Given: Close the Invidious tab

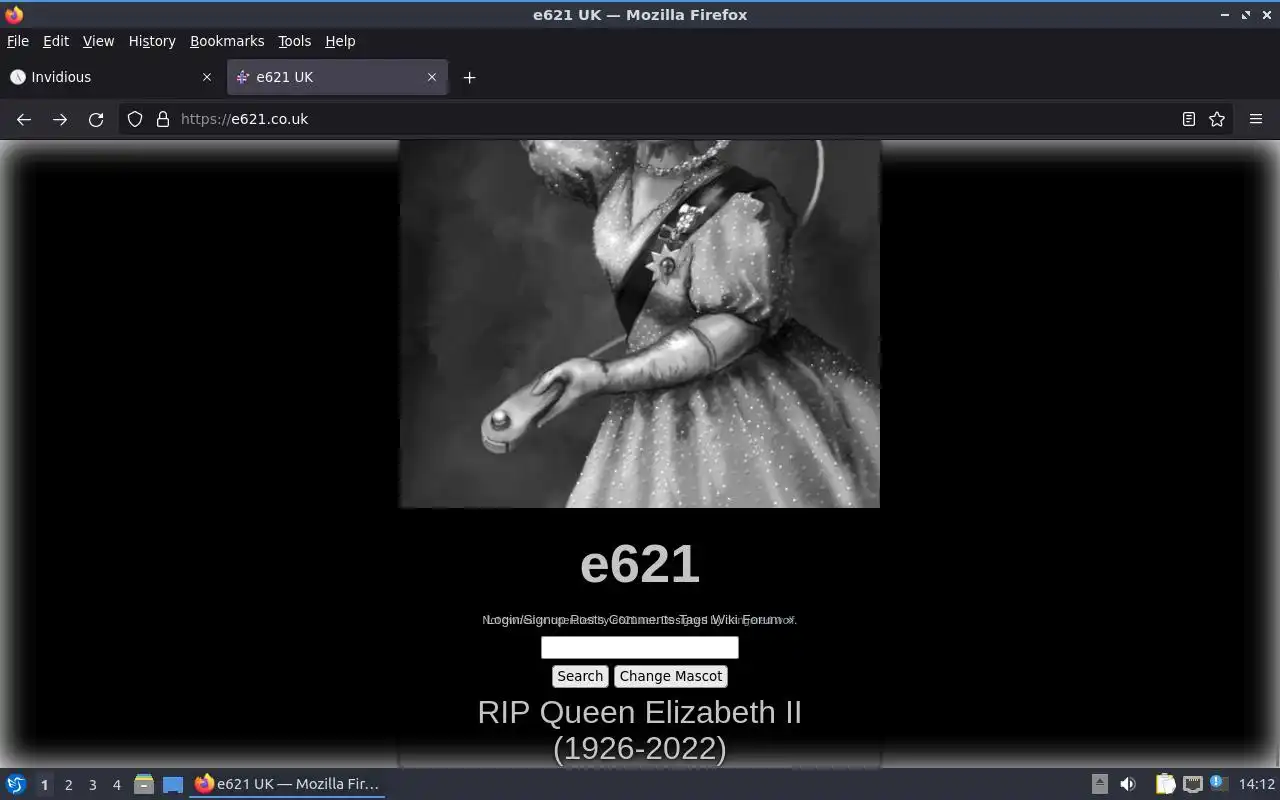Looking at the screenshot, I should click(x=207, y=77).
